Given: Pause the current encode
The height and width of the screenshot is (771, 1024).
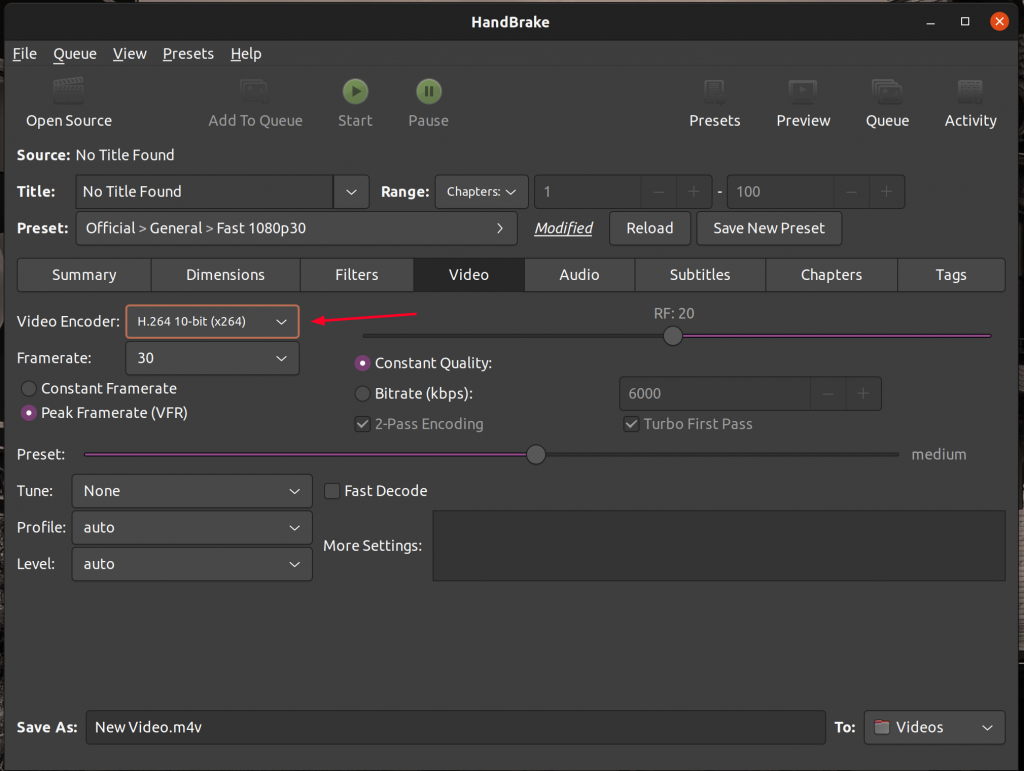Looking at the screenshot, I should click(428, 100).
